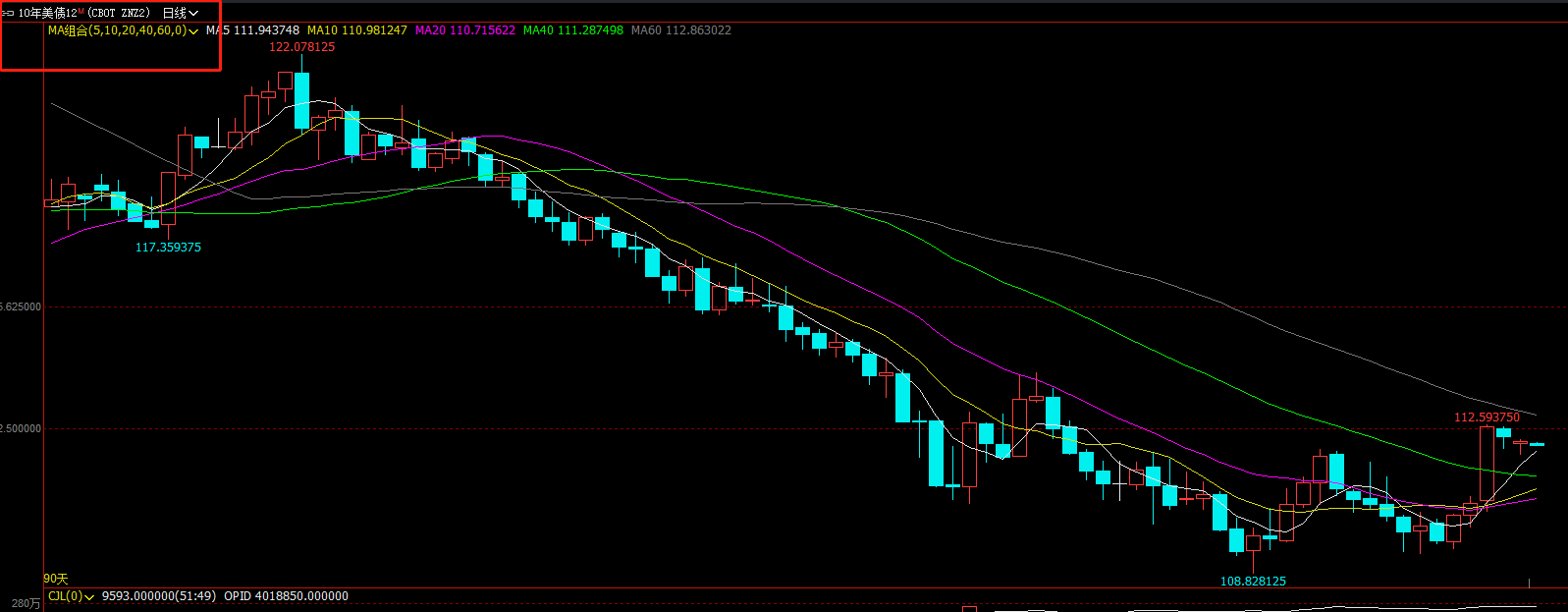
Task: Click the magenta MA20 110.715622 readout
Action: [465, 30]
